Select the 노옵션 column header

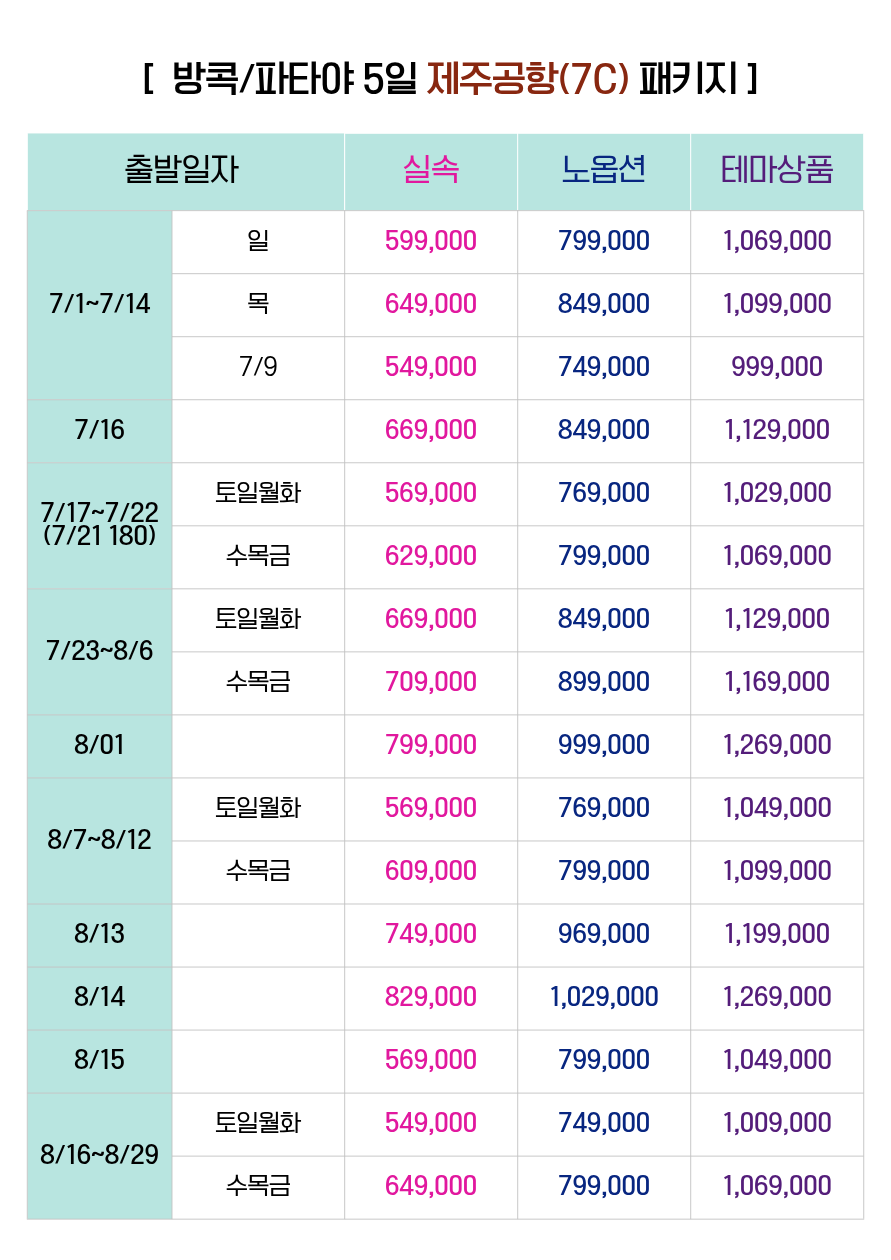(x=604, y=171)
